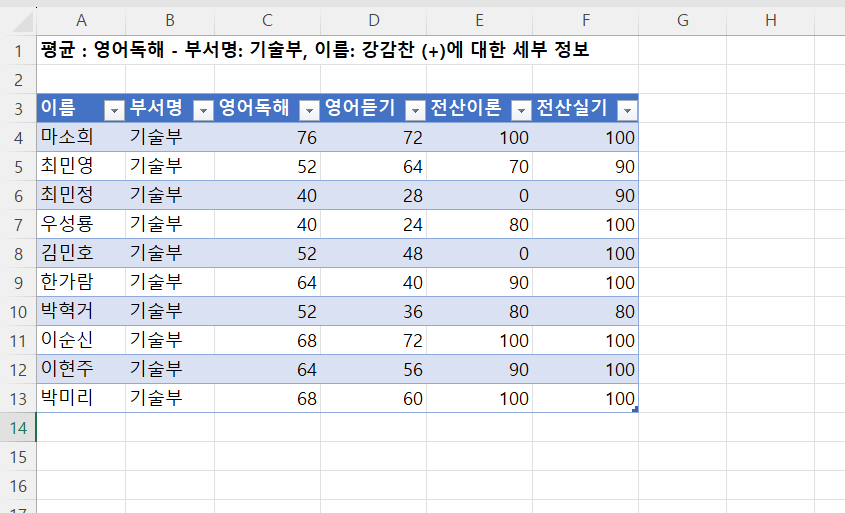The width and height of the screenshot is (845, 513).
Task: Select row 2 header
Action: point(17,79)
